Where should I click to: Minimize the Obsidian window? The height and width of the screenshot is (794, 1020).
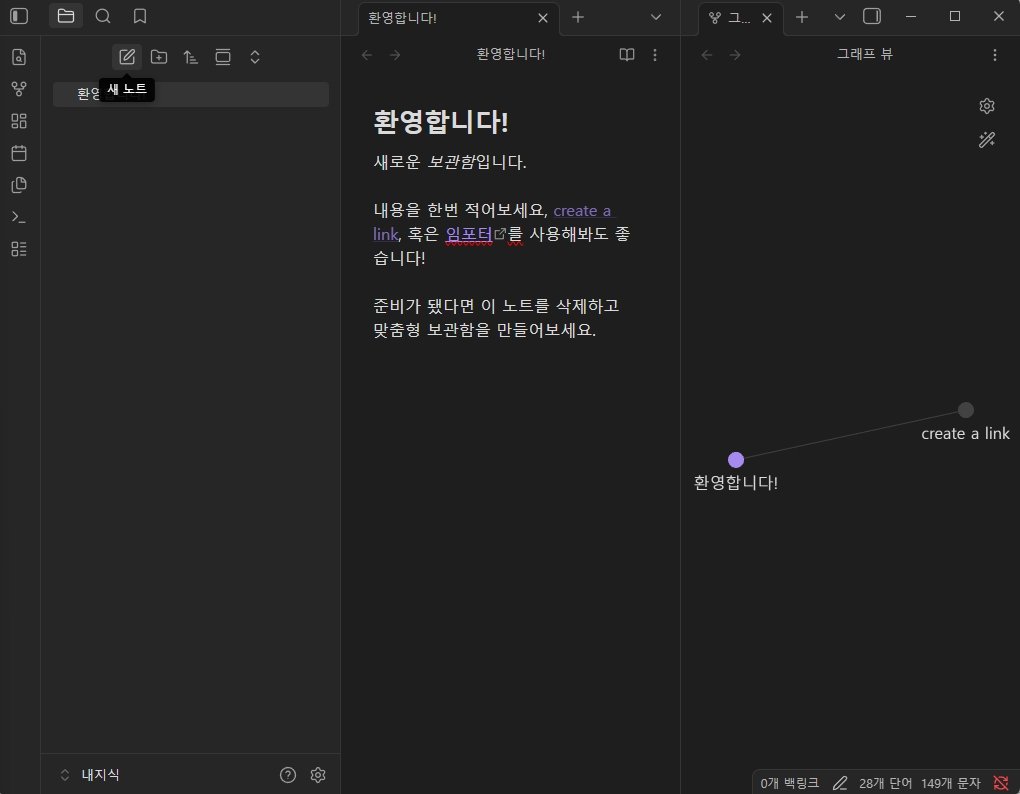[x=911, y=16]
